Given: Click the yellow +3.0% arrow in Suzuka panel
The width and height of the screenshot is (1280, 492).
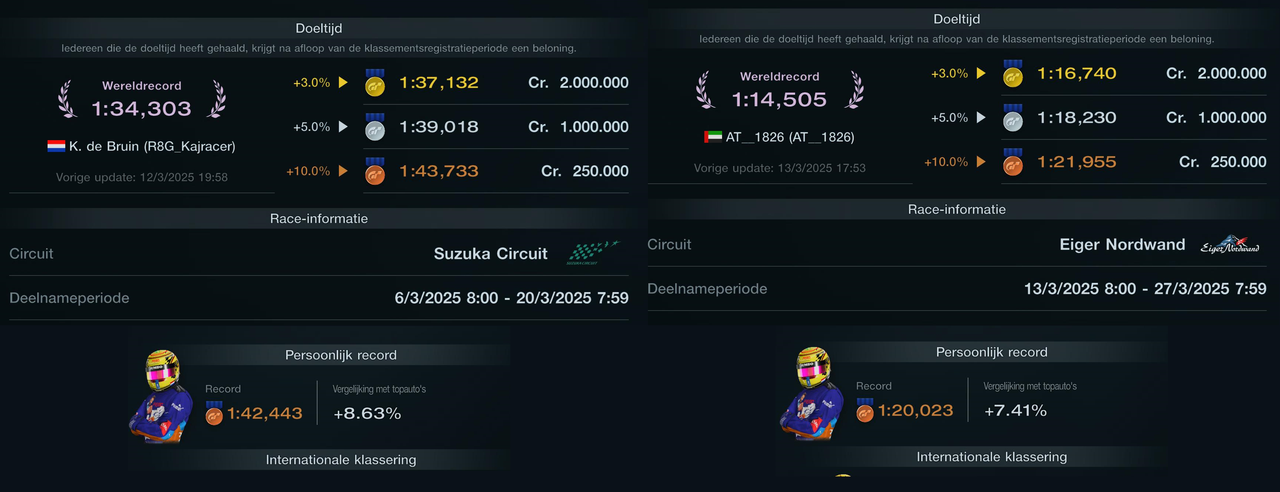Looking at the screenshot, I should (x=343, y=83).
